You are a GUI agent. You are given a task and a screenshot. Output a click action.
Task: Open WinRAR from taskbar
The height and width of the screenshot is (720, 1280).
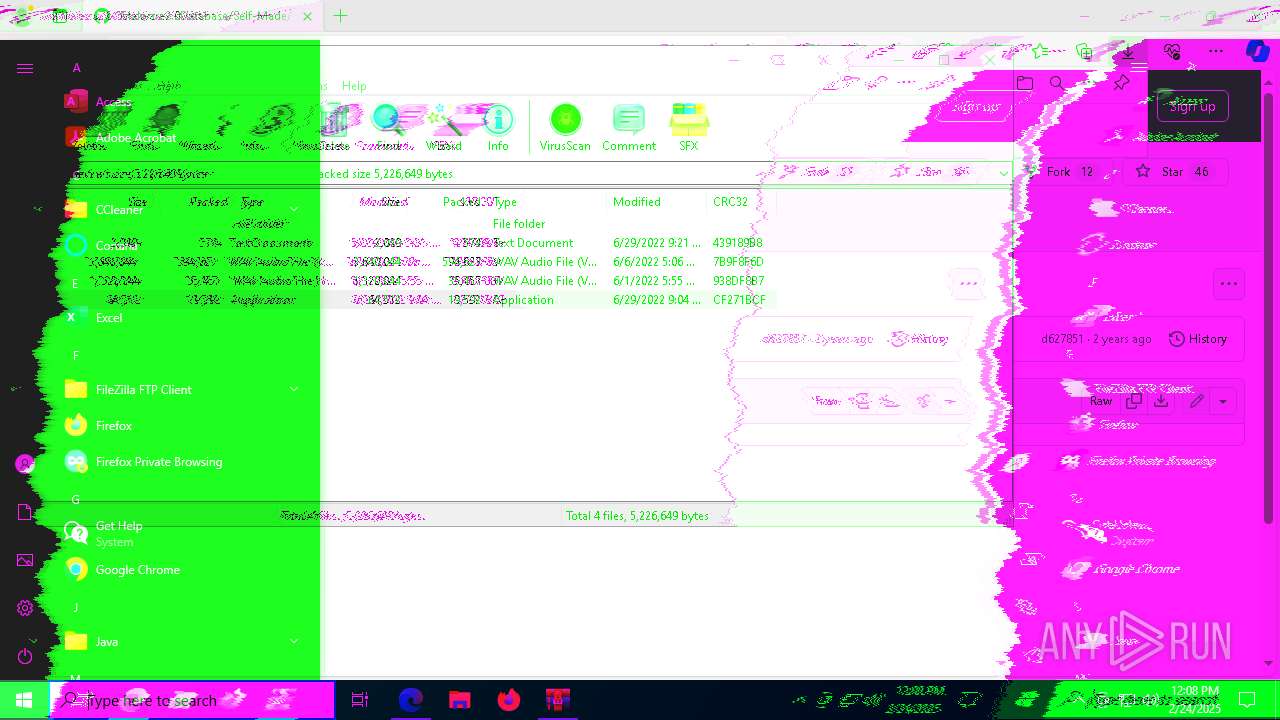tap(558, 700)
